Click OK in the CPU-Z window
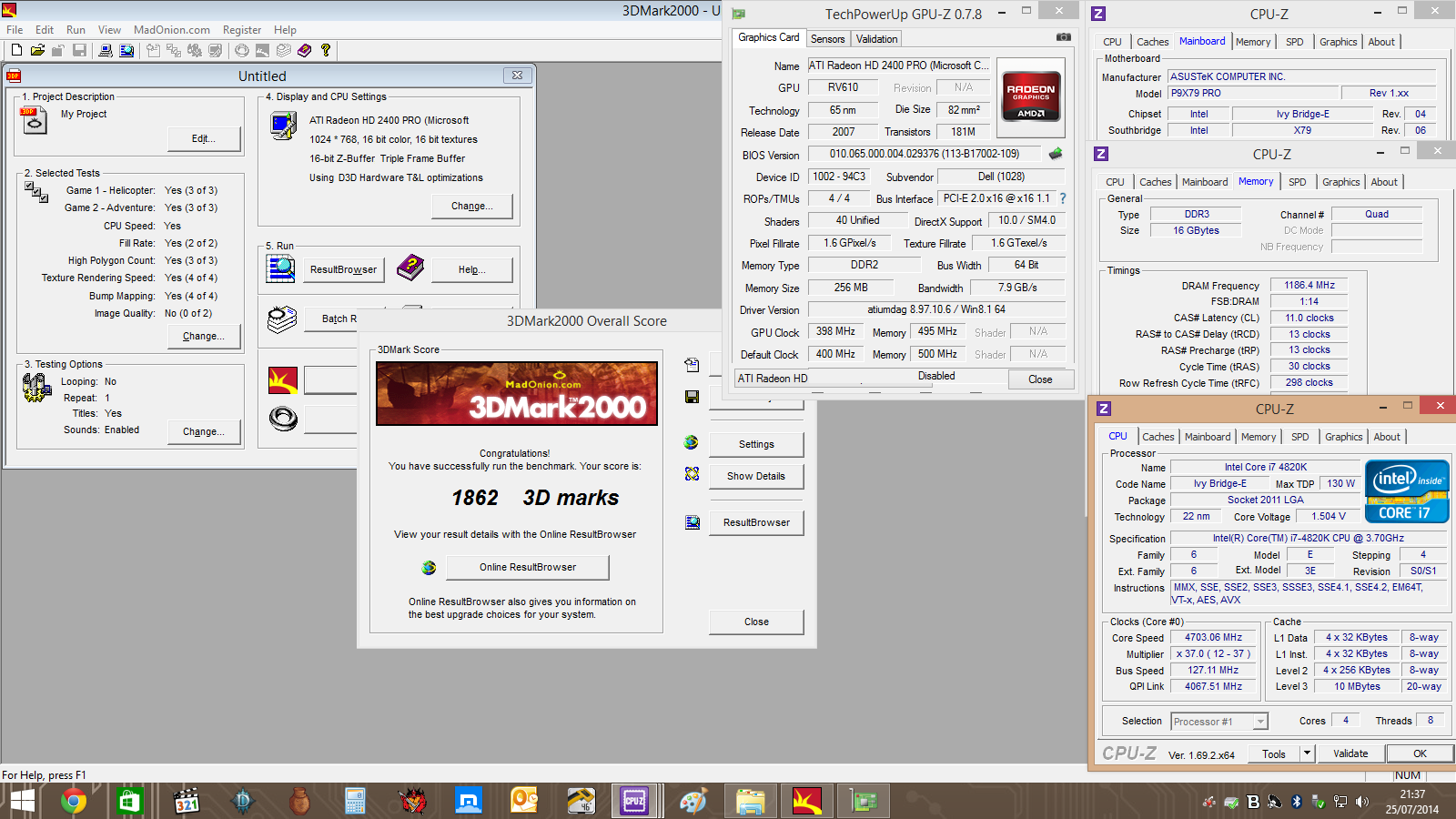1456x819 pixels. (x=1420, y=753)
